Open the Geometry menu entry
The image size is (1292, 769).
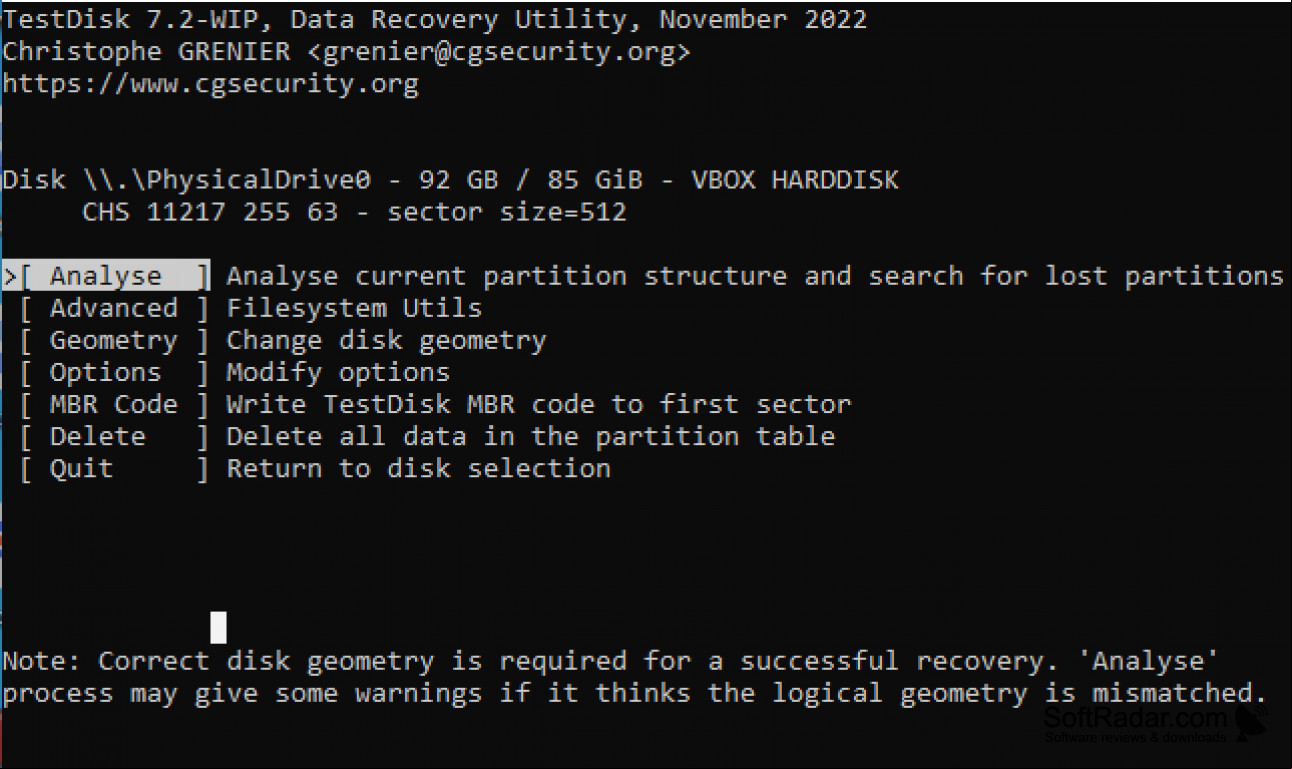[114, 340]
